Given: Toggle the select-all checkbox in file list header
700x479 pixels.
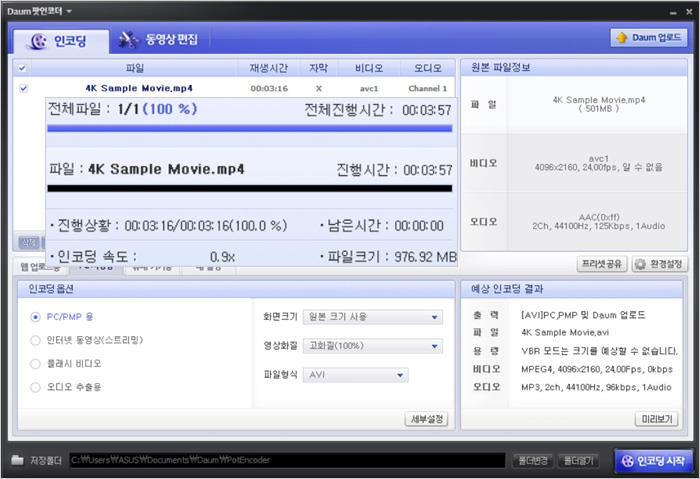Looking at the screenshot, I should (x=23, y=68).
